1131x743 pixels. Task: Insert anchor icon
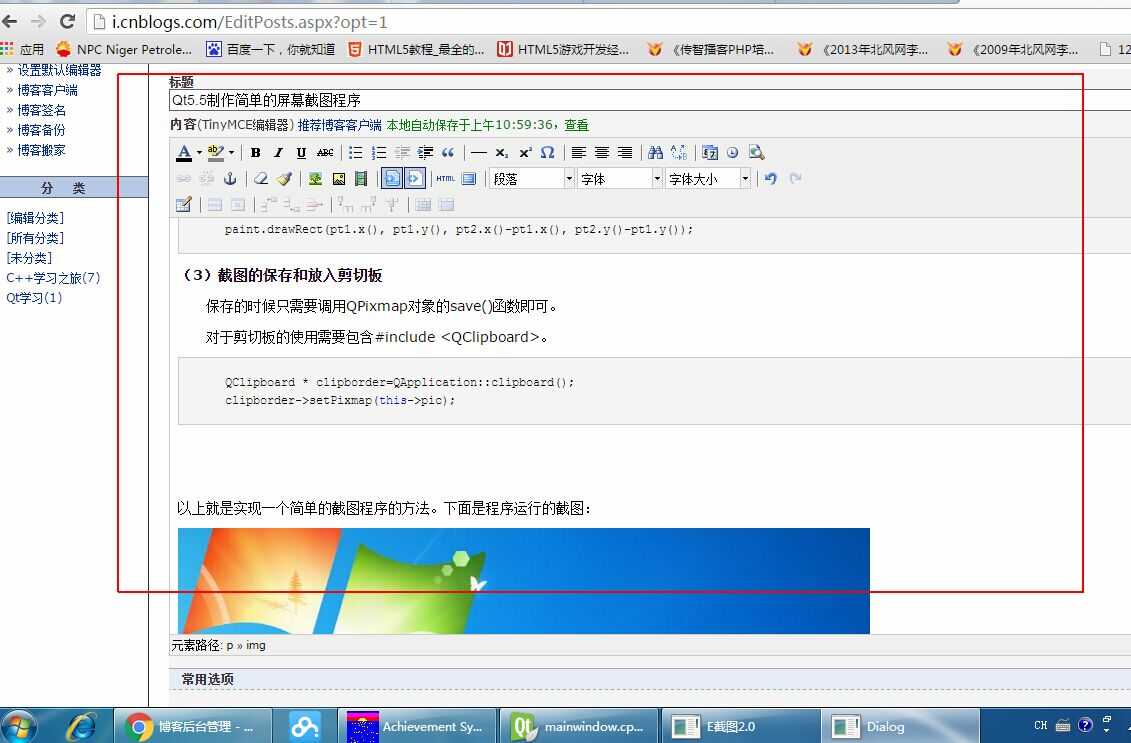click(x=230, y=178)
